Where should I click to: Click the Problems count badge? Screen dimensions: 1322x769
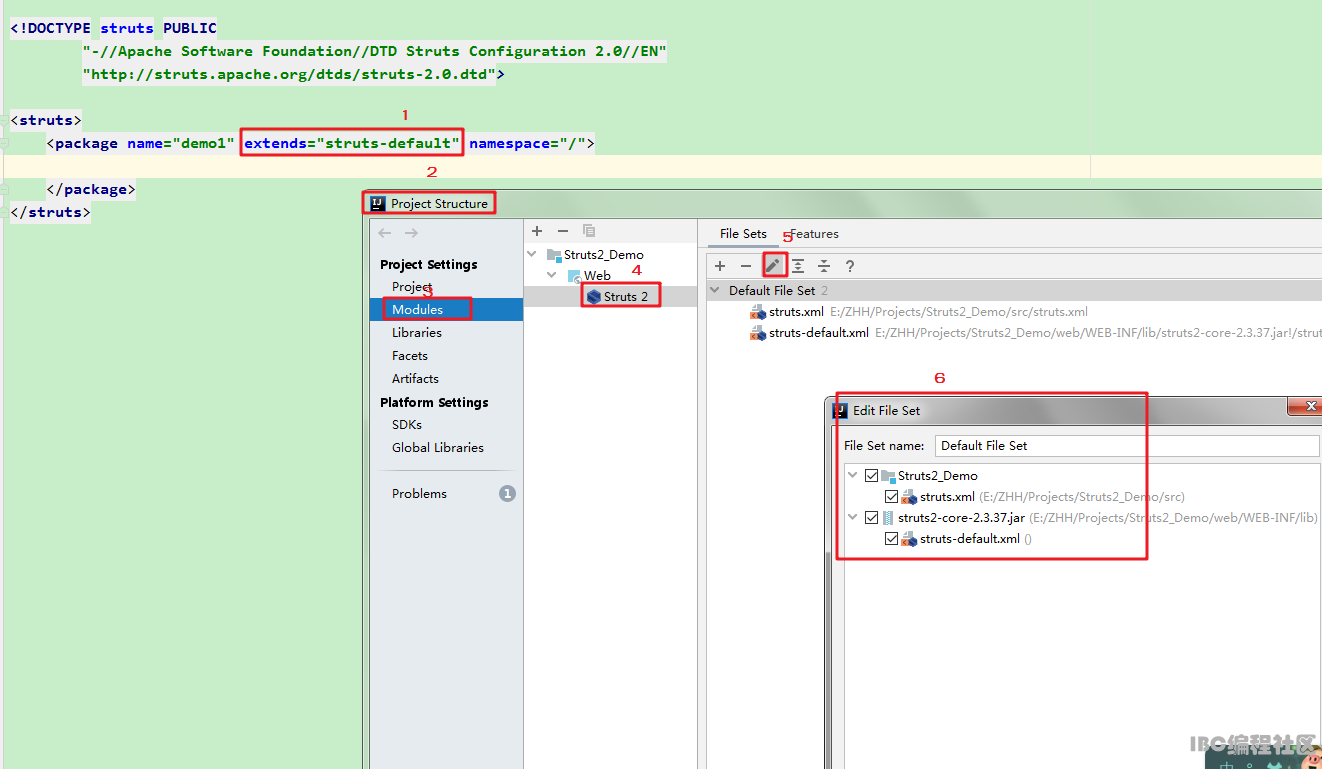[507, 494]
